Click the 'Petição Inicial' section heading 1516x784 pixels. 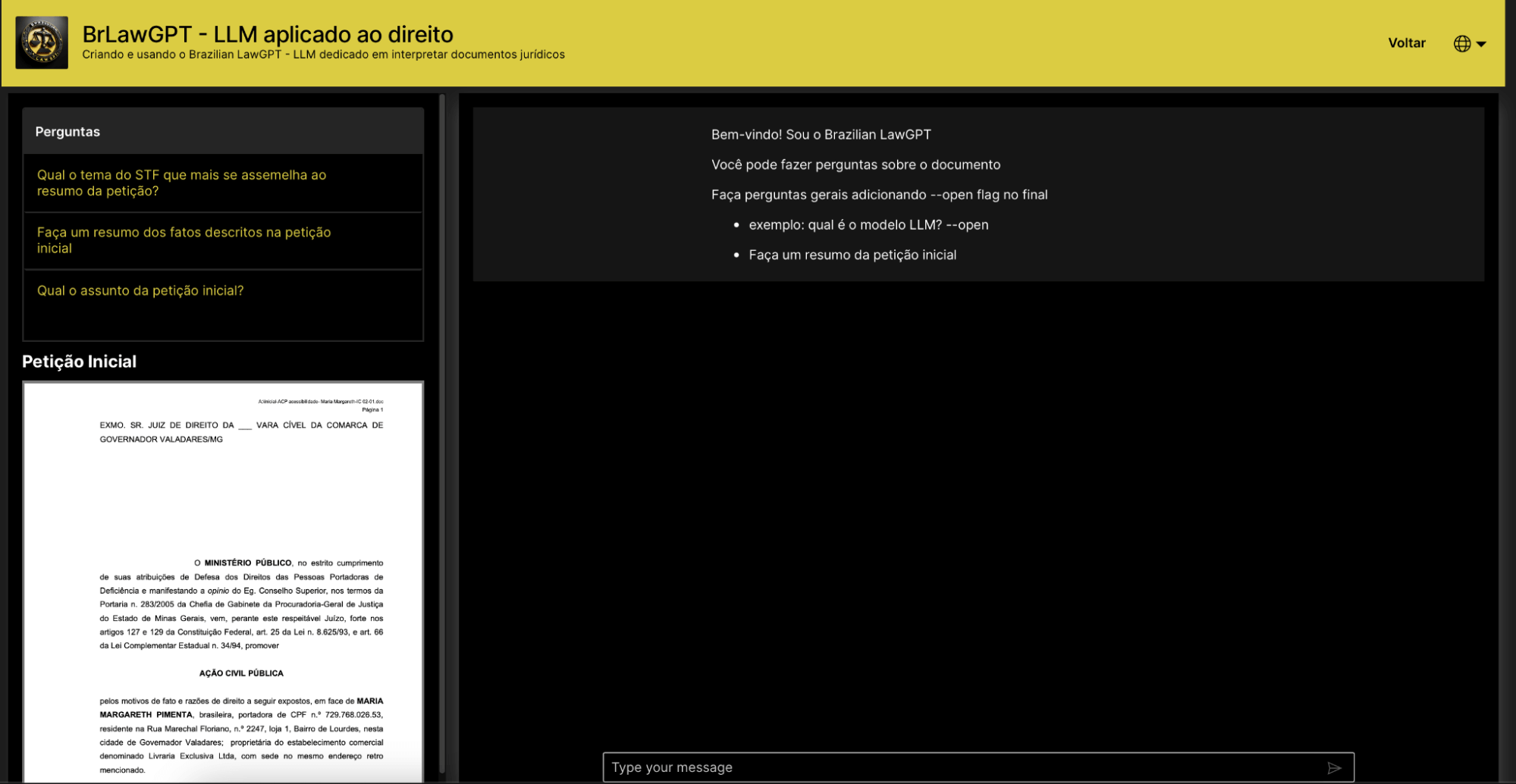[x=79, y=362]
